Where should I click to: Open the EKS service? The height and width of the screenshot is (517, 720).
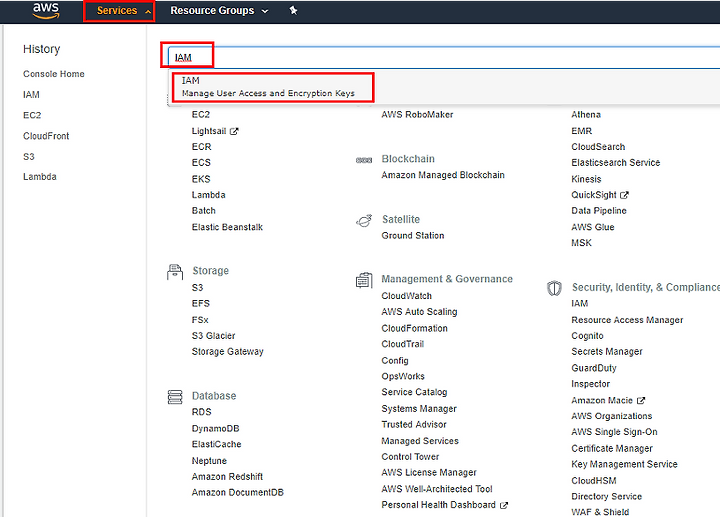[201, 179]
